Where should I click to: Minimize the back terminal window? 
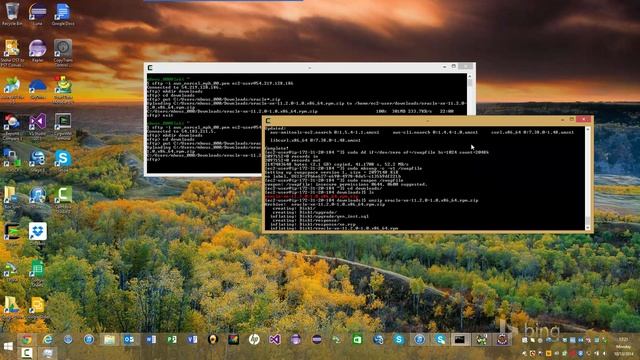tap(444, 67)
